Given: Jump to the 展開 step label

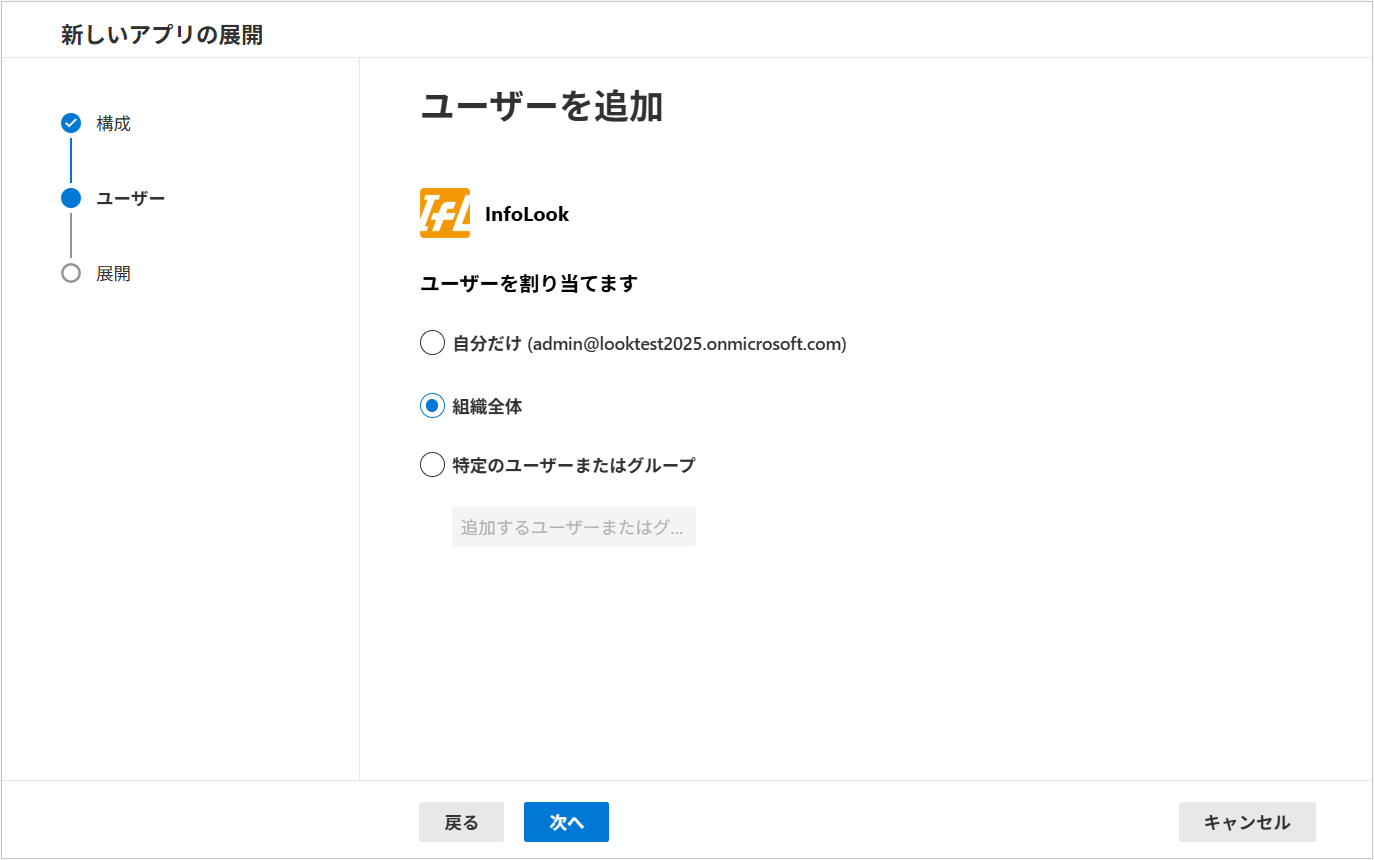Looking at the screenshot, I should point(113,274).
